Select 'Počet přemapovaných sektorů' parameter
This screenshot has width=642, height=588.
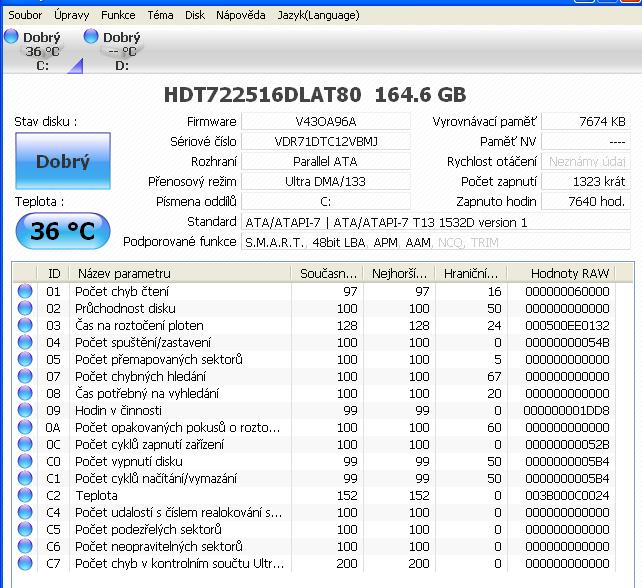159,360
